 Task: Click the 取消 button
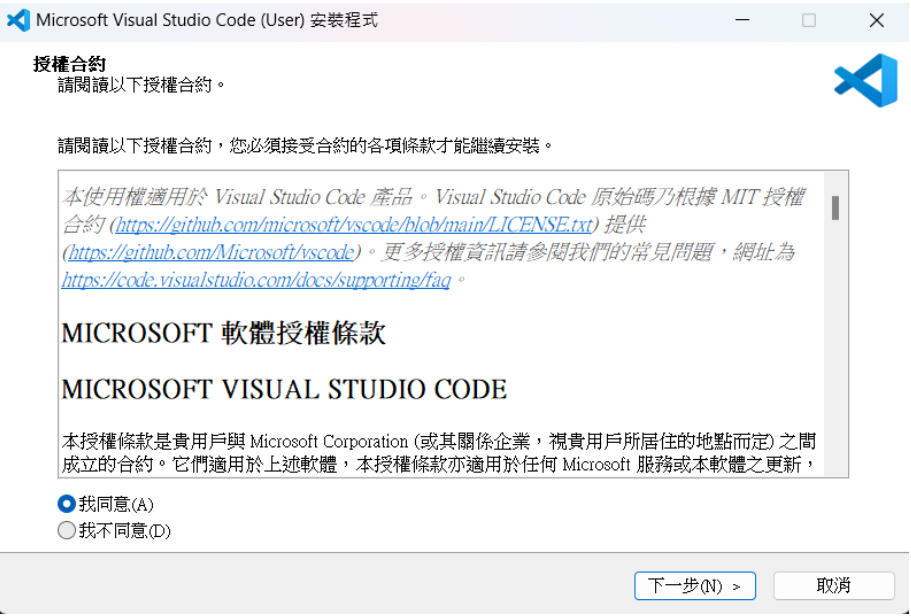pos(833,586)
